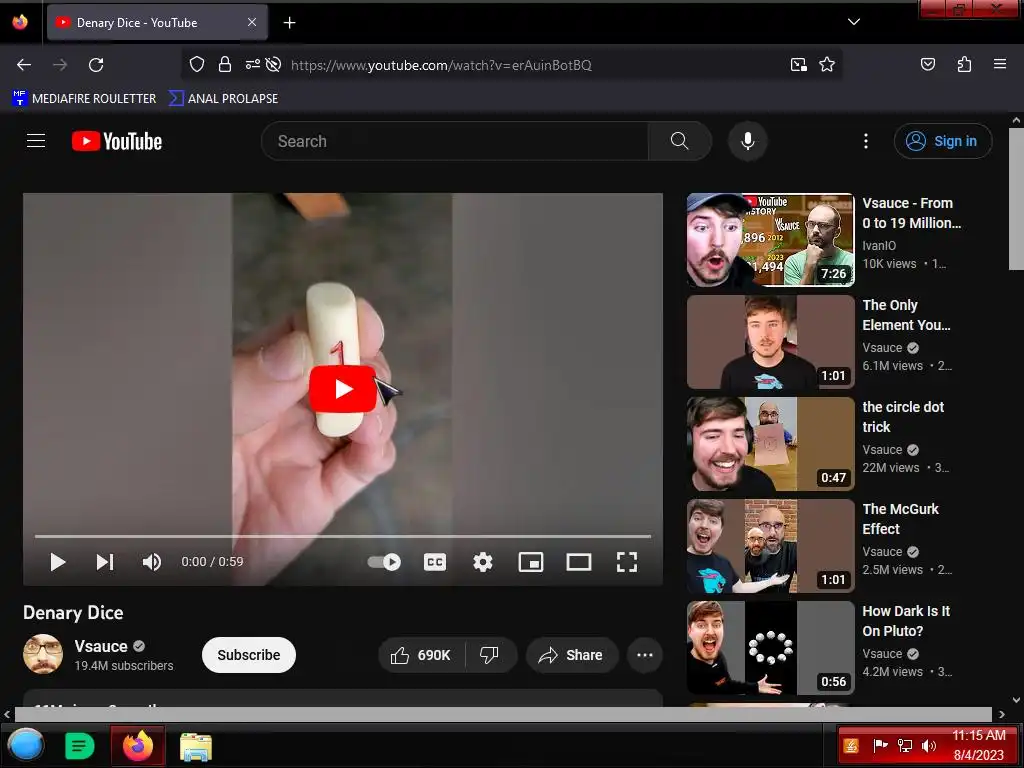
Task: Open more actions ellipsis beside Share
Action: 645,655
